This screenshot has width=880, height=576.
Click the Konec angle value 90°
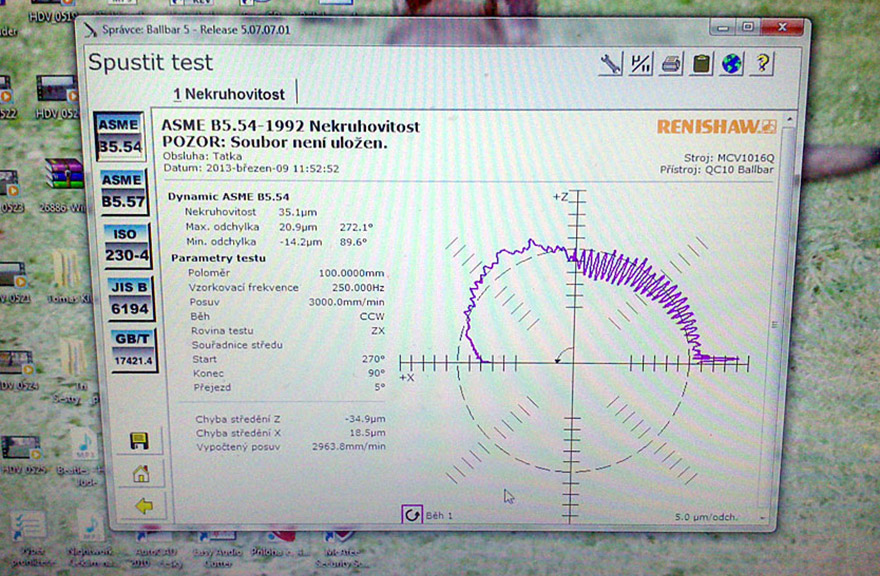click(x=375, y=373)
